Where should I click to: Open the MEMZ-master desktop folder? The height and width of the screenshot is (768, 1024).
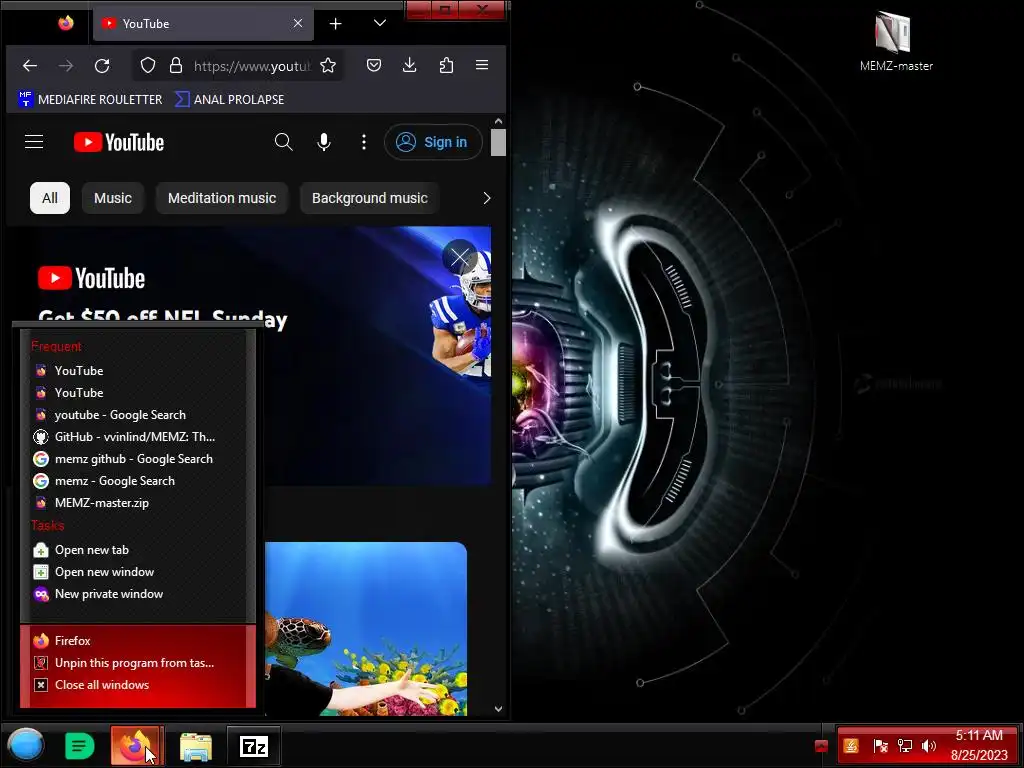(896, 42)
